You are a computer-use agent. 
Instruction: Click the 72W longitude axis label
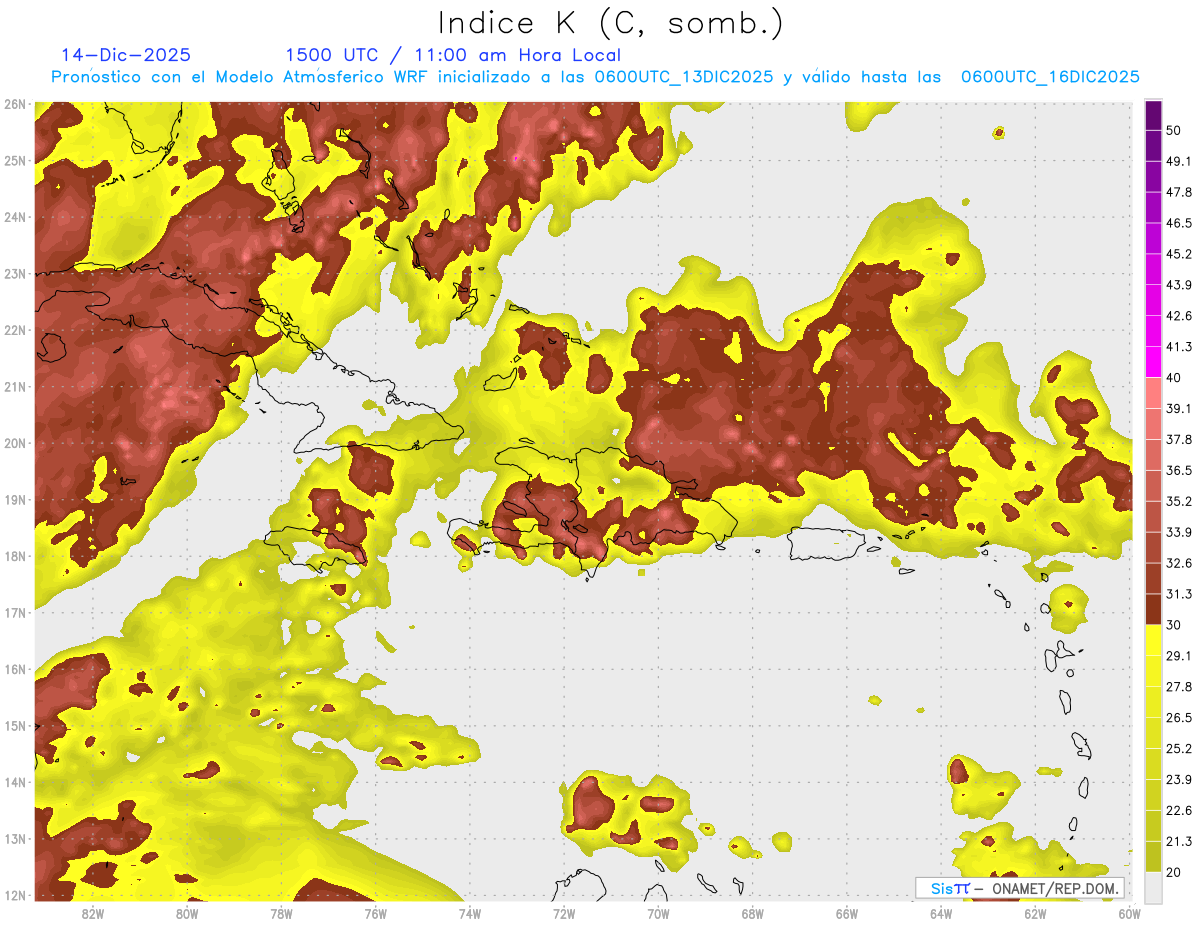pos(564,914)
